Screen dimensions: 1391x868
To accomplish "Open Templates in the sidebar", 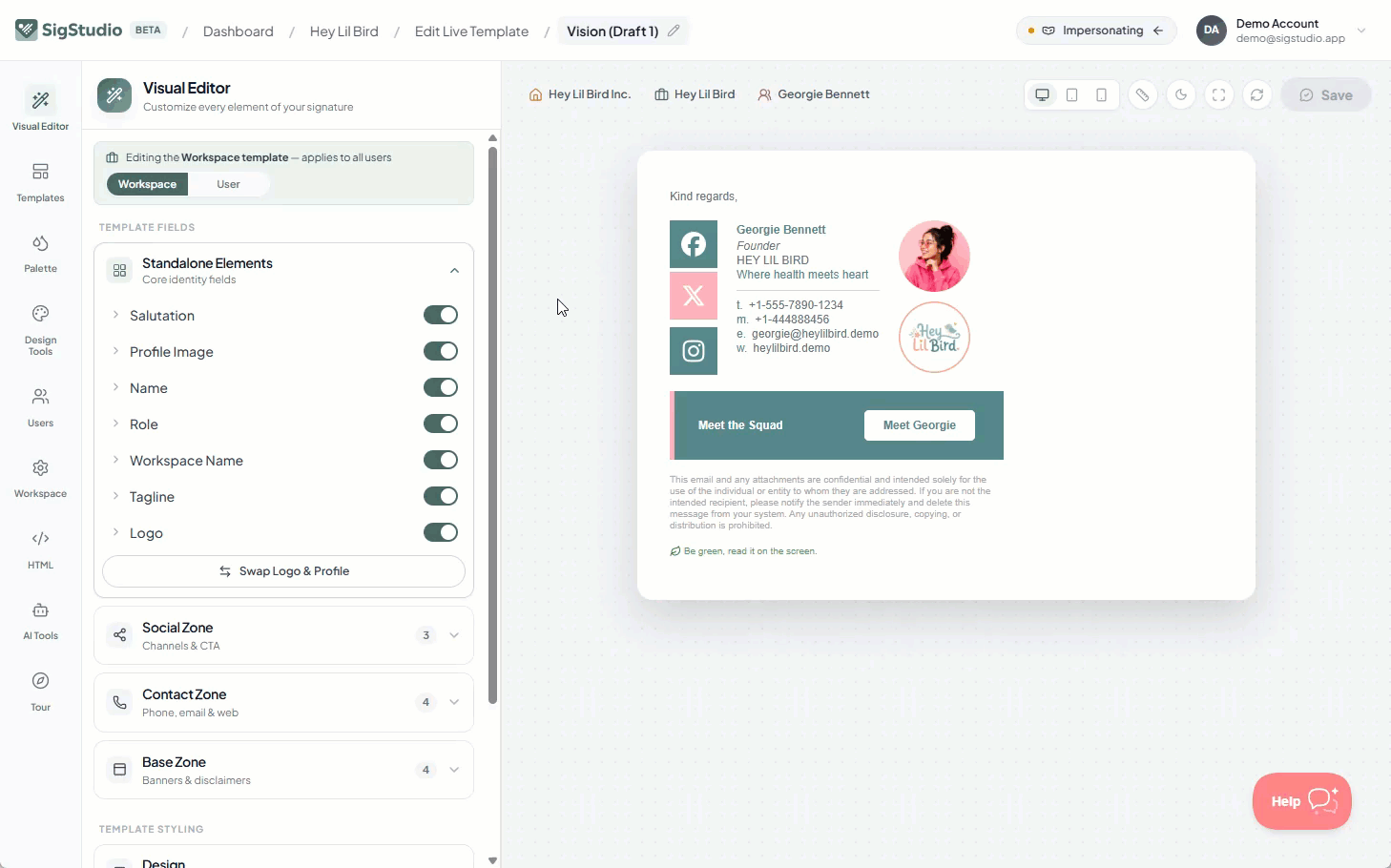I will point(40,182).
